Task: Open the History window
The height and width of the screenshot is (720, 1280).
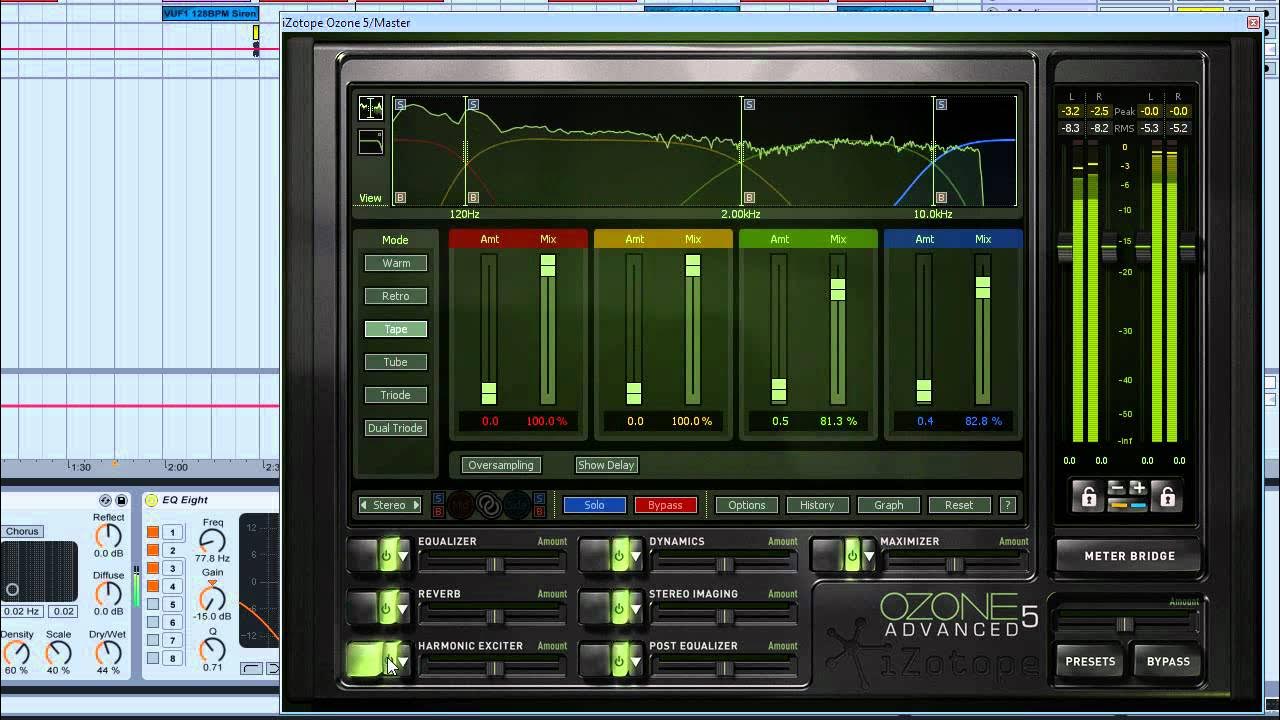Action: [x=817, y=505]
